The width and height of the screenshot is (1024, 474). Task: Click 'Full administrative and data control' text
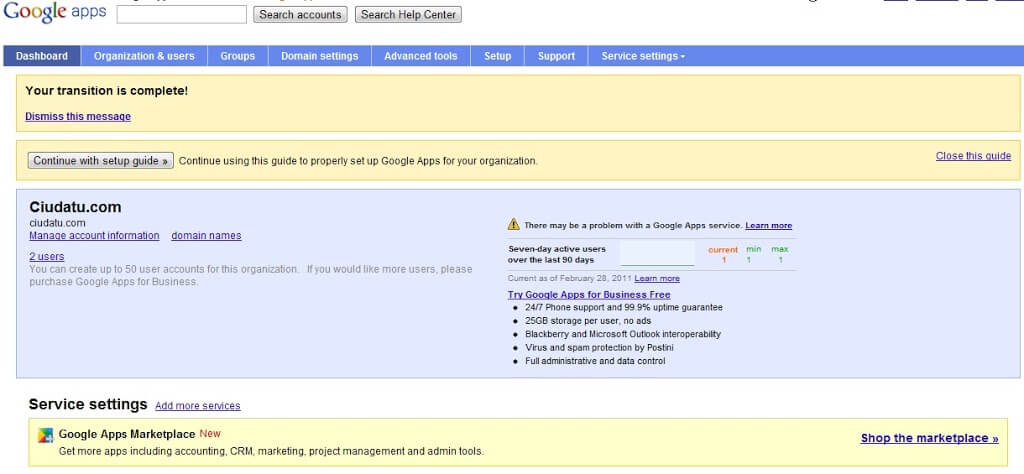(x=595, y=361)
